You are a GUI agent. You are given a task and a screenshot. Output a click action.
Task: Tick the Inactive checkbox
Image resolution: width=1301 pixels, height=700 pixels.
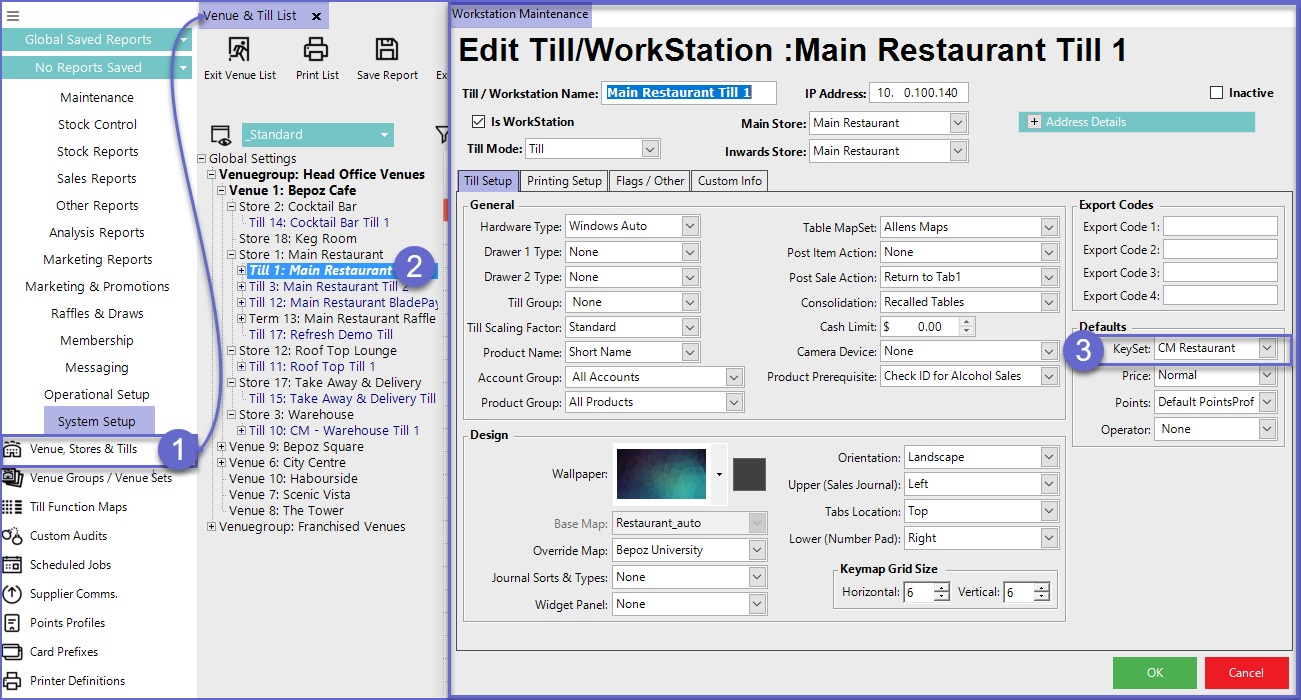(x=1217, y=93)
